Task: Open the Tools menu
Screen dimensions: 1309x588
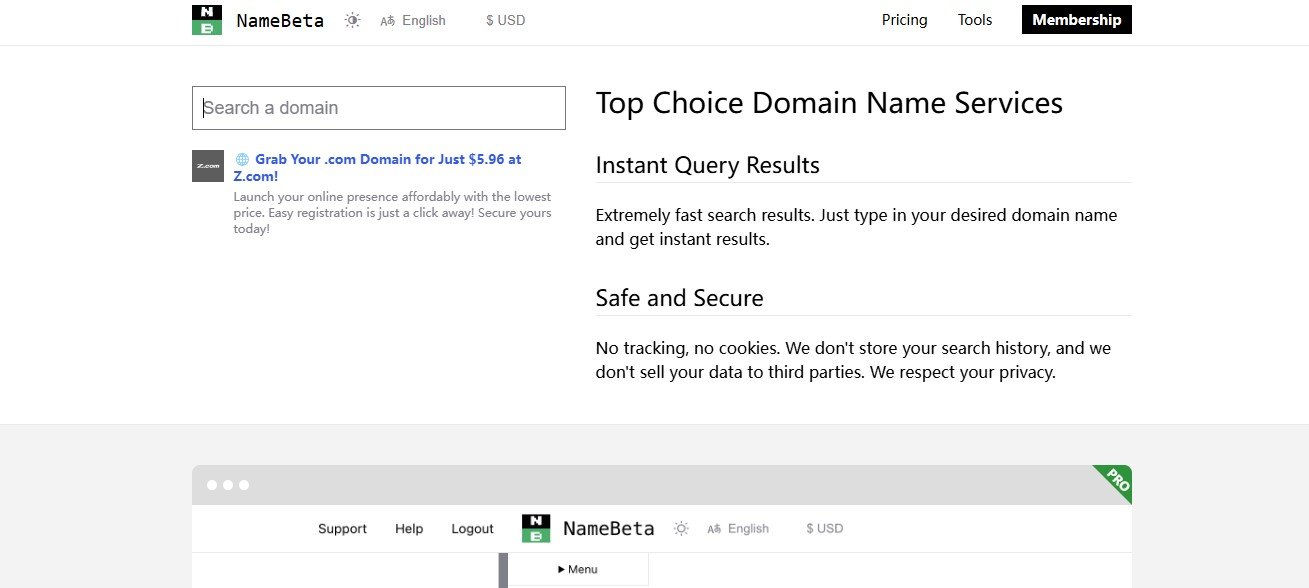Action: pos(974,20)
